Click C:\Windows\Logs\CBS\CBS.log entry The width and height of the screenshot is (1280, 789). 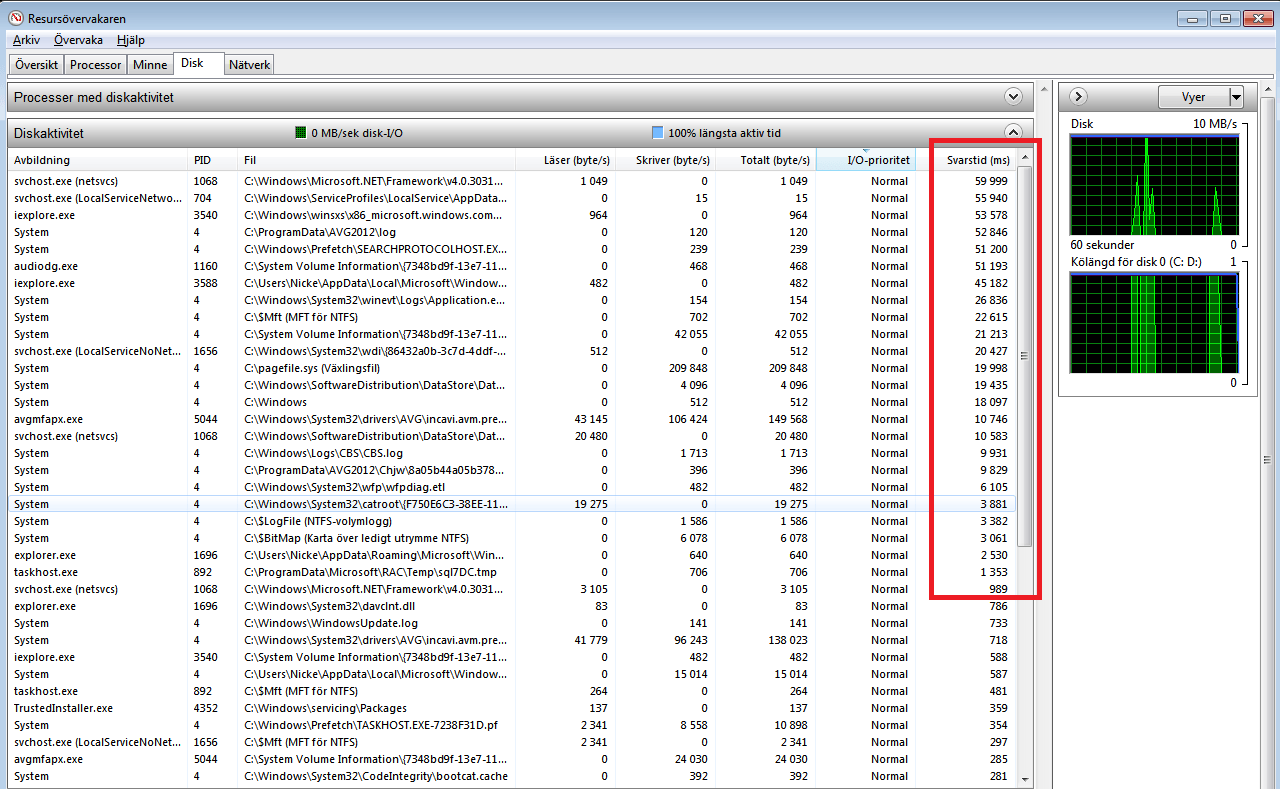(323, 453)
